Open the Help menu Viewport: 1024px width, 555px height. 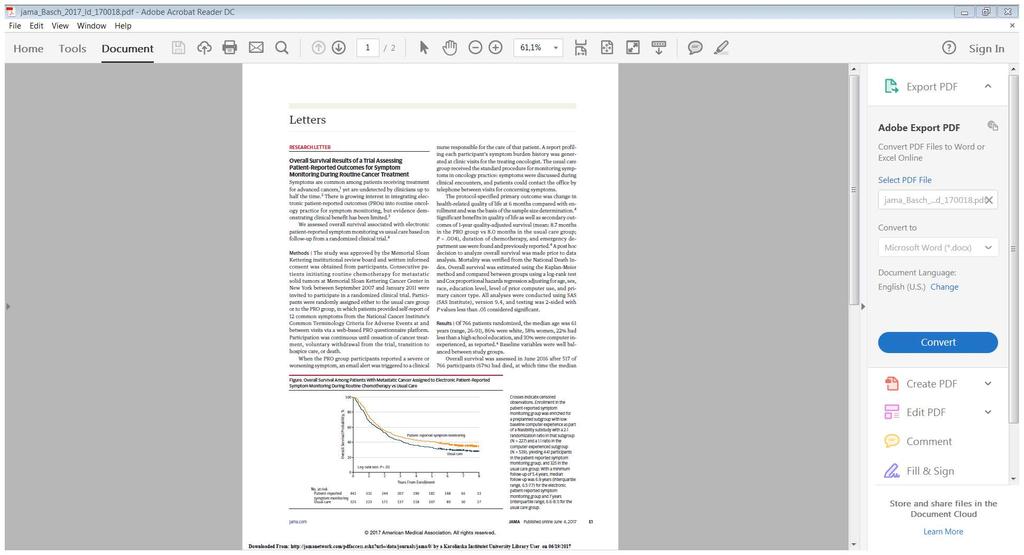123,25
